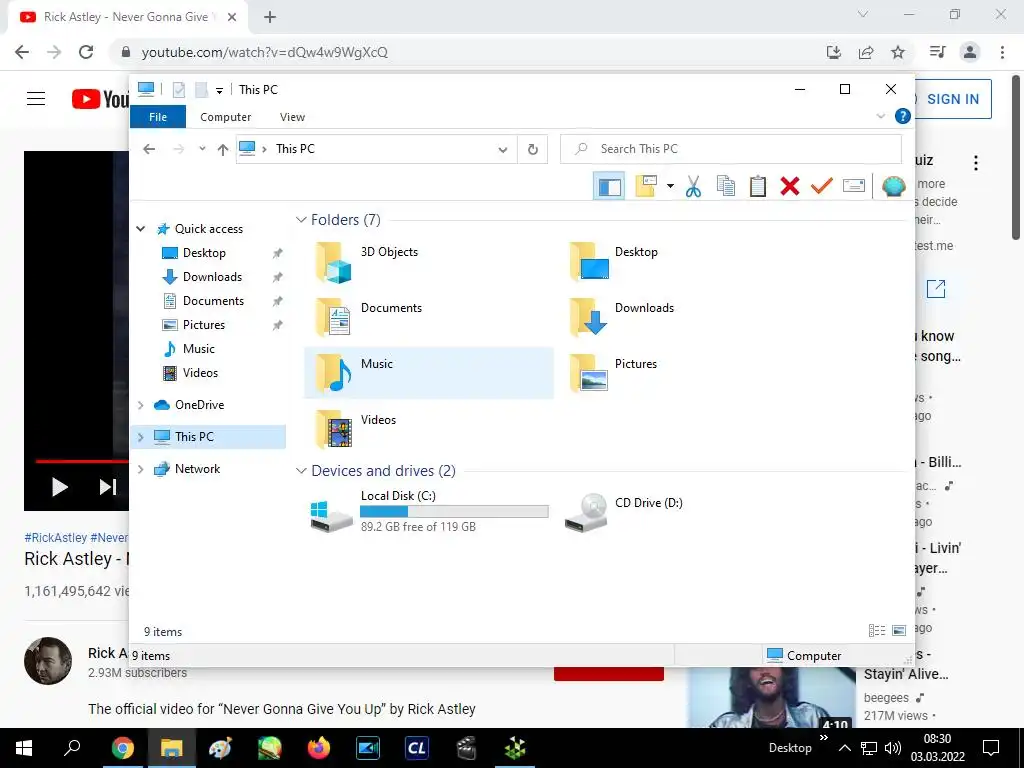Viewport: 1024px width, 768px height.
Task: Select Local Disk (C:) drive
Action: pos(429,513)
